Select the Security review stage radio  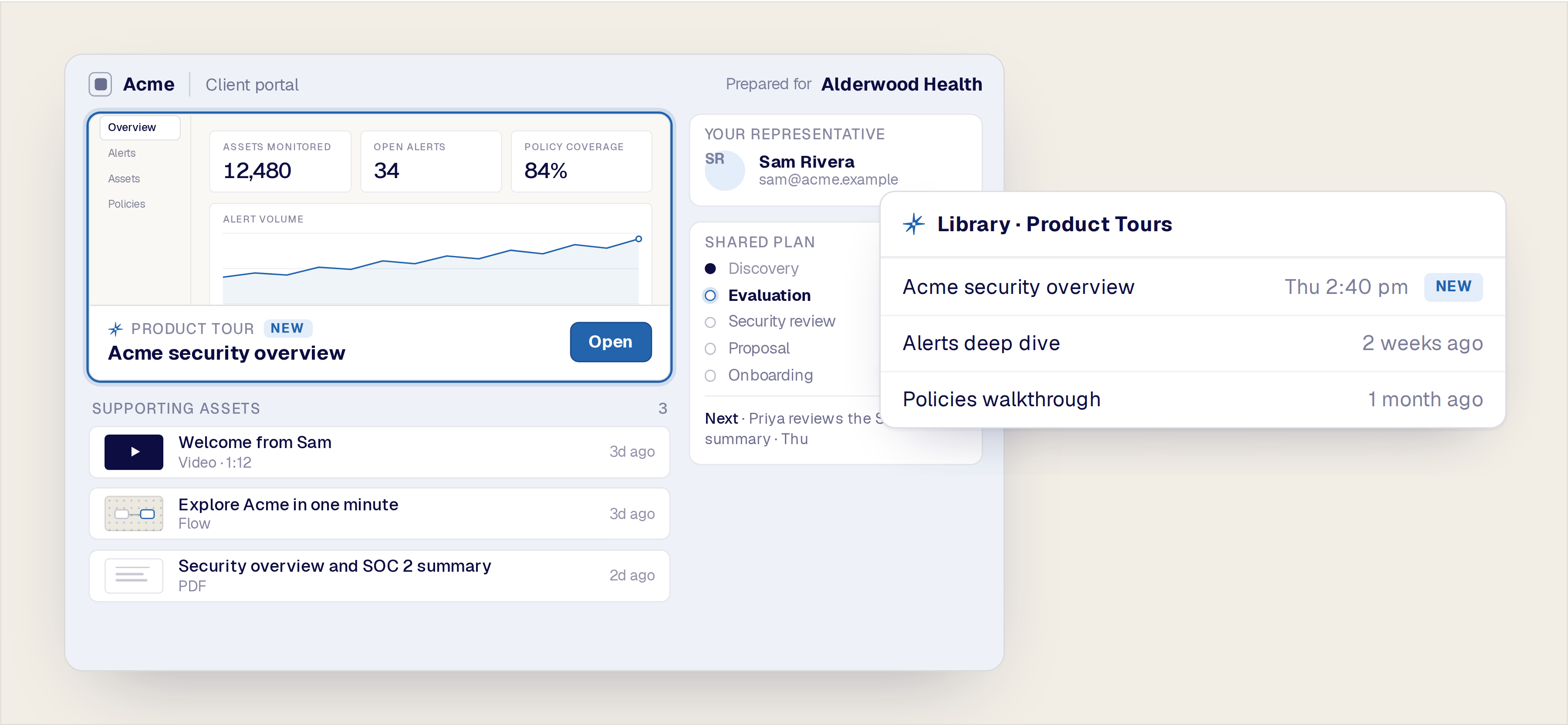[x=710, y=322]
